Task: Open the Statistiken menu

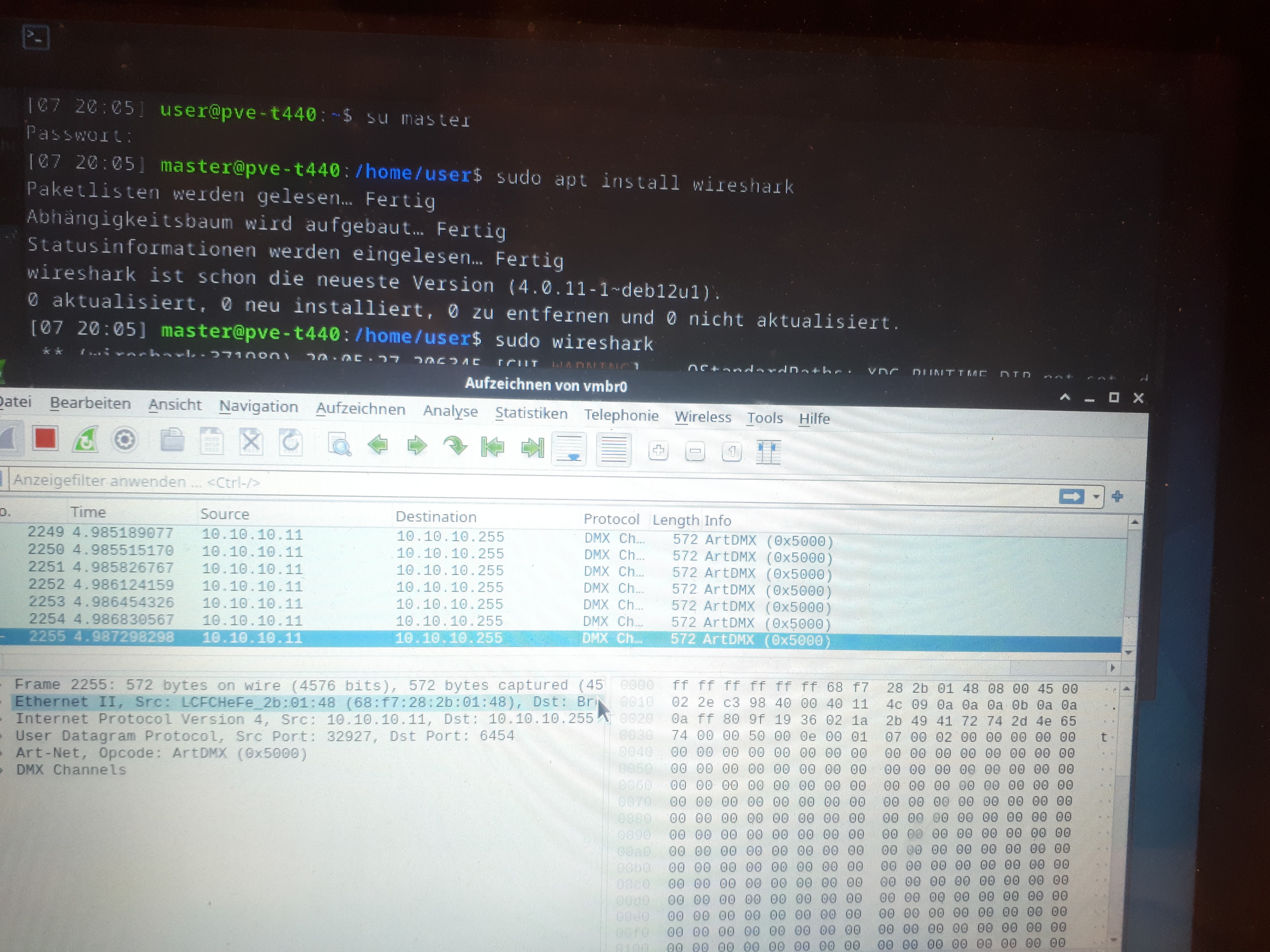Action: (531, 414)
